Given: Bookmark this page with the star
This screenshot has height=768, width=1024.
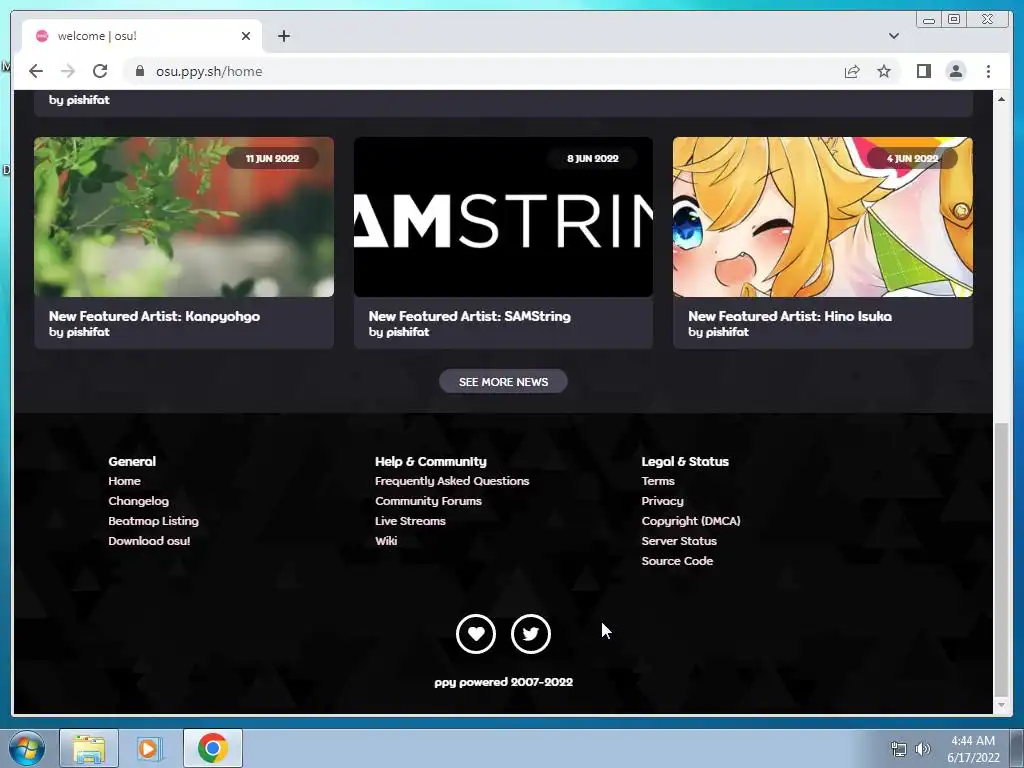Looking at the screenshot, I should tap(884, 71).
